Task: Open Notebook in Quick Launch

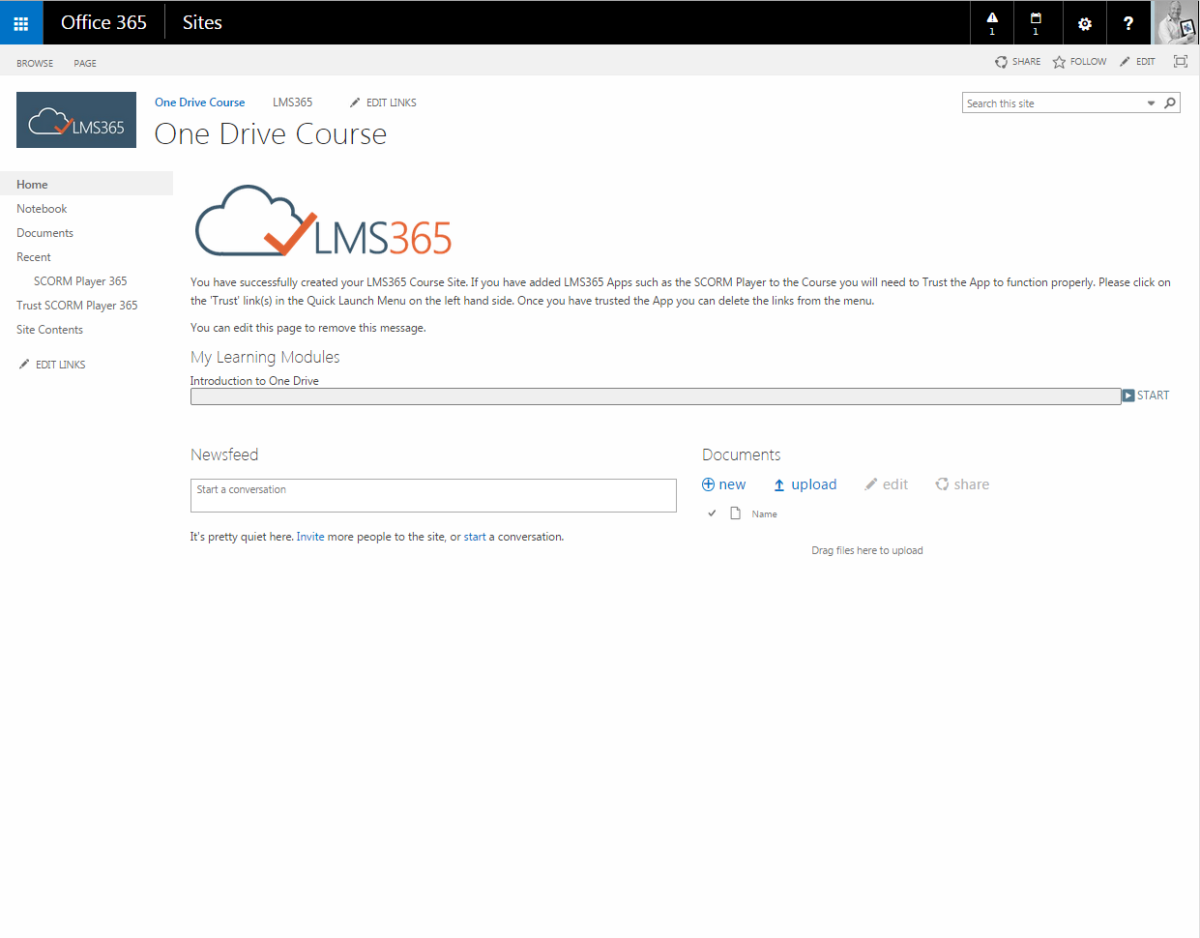Action: [x=42, y=209]
